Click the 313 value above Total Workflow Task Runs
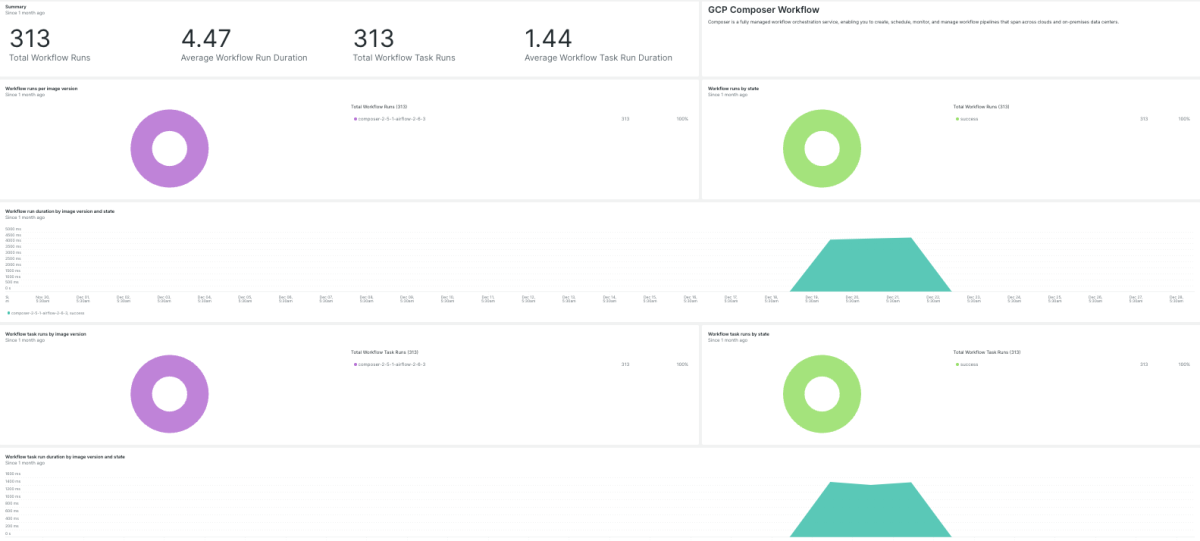Image resolution: width=1200 pixels, height=541 pixels. pos(374,39)
